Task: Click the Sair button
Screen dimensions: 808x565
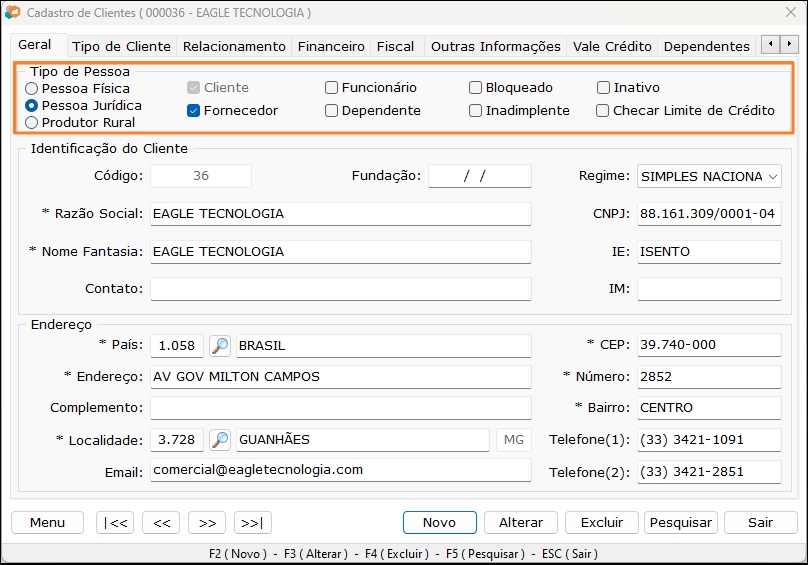Action: (761, 523)
